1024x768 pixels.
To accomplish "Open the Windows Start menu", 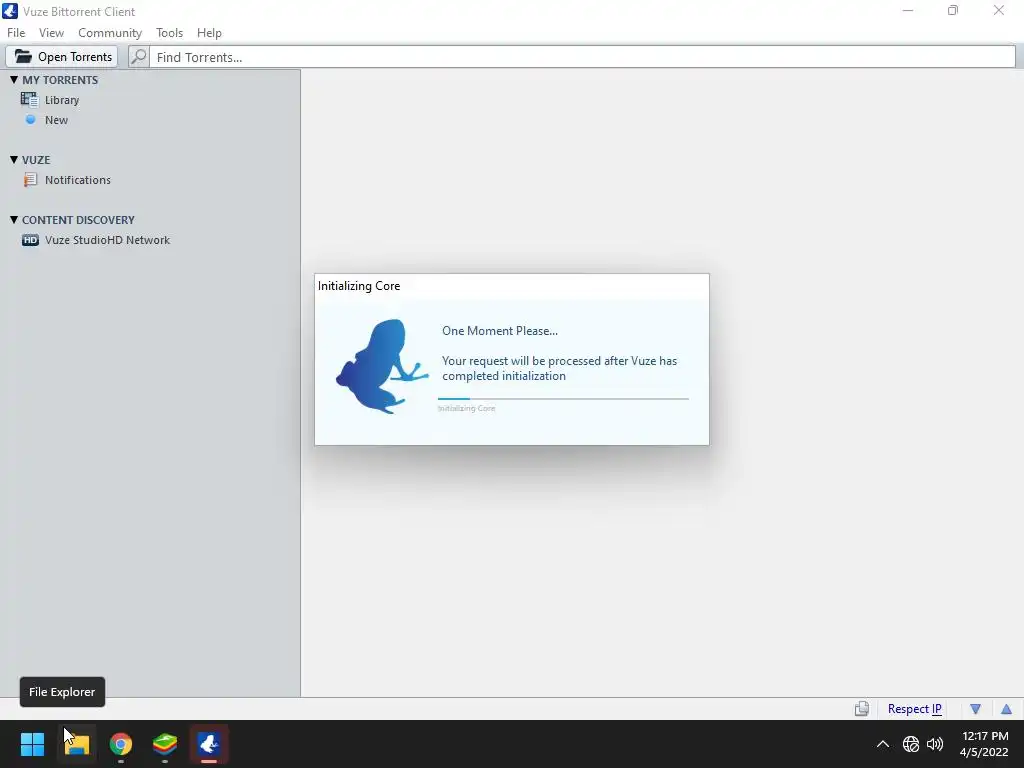I will (32, 744).
